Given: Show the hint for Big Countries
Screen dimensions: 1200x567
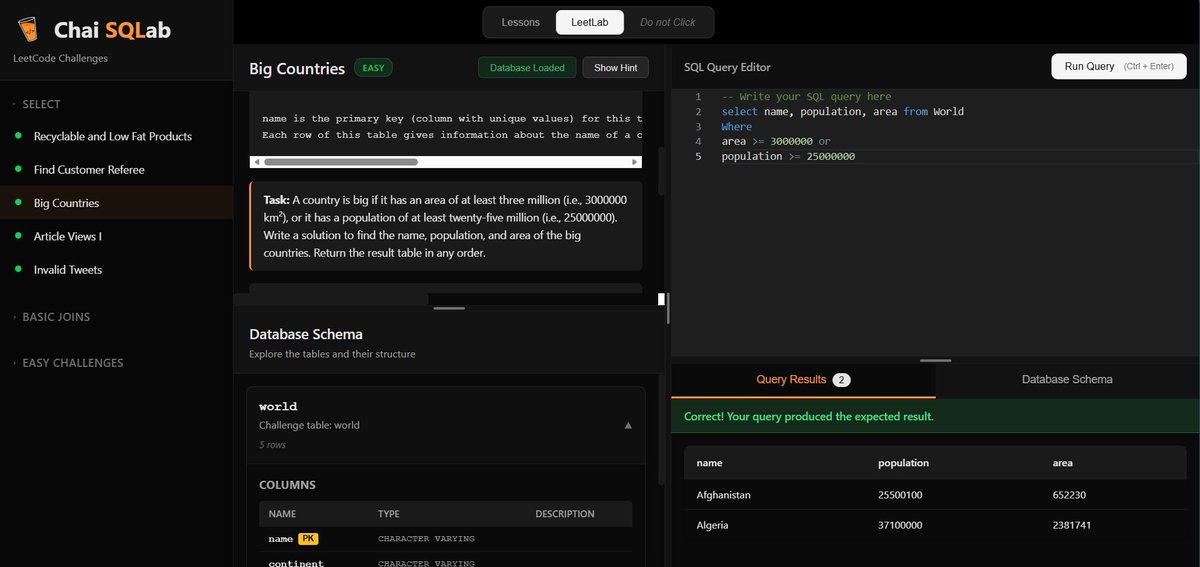Looking at the screenshot, I should [615, 68].
